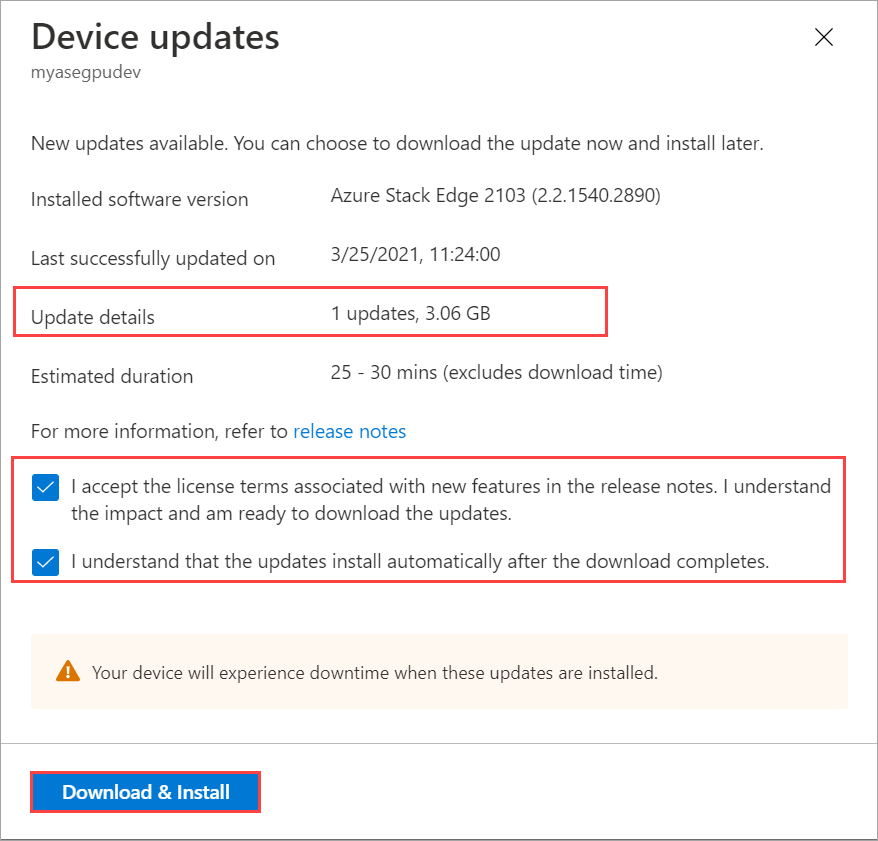Select the Update details row

point(92,317)
